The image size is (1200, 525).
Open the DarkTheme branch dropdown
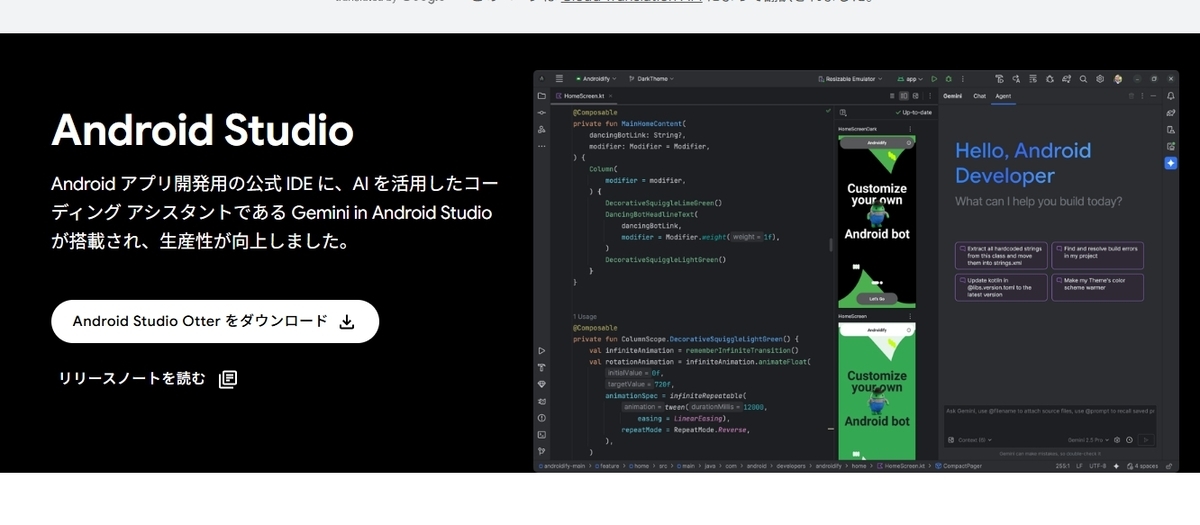(651, 79)
